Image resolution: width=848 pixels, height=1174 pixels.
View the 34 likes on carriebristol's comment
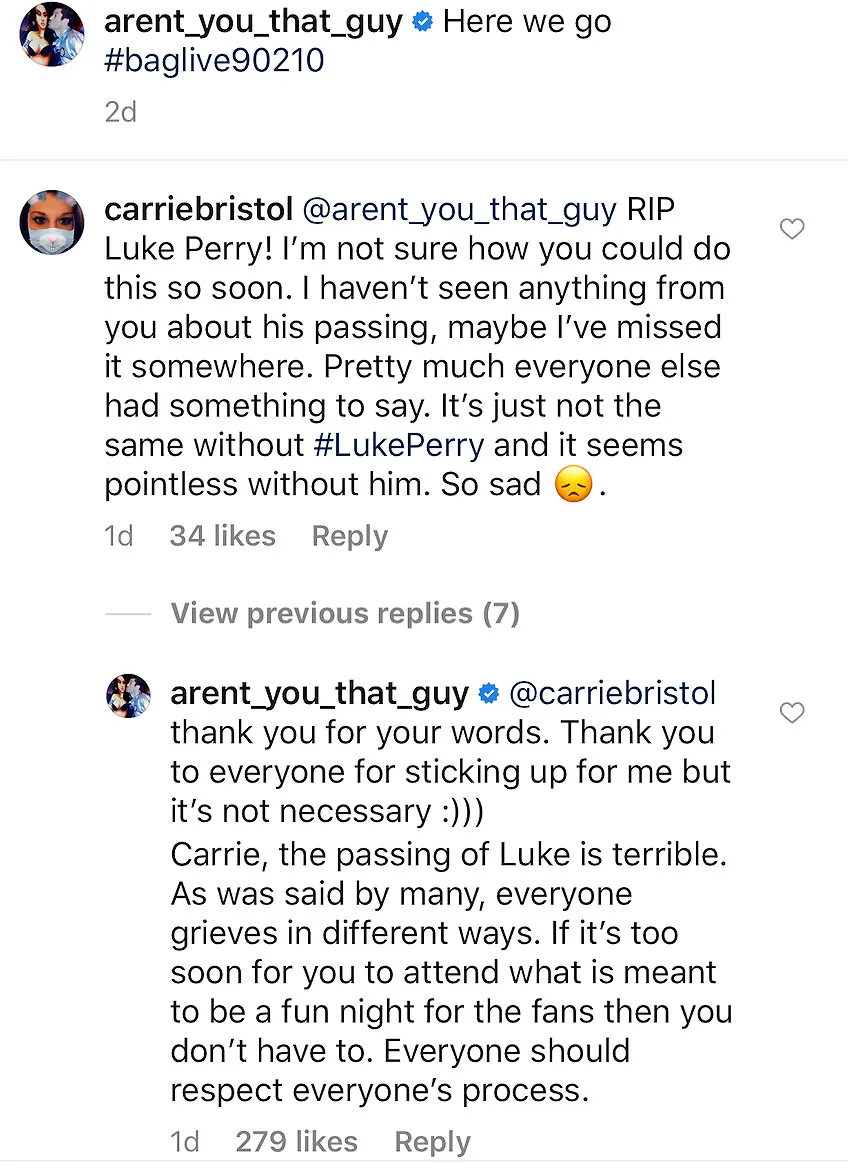pos(222,536)
